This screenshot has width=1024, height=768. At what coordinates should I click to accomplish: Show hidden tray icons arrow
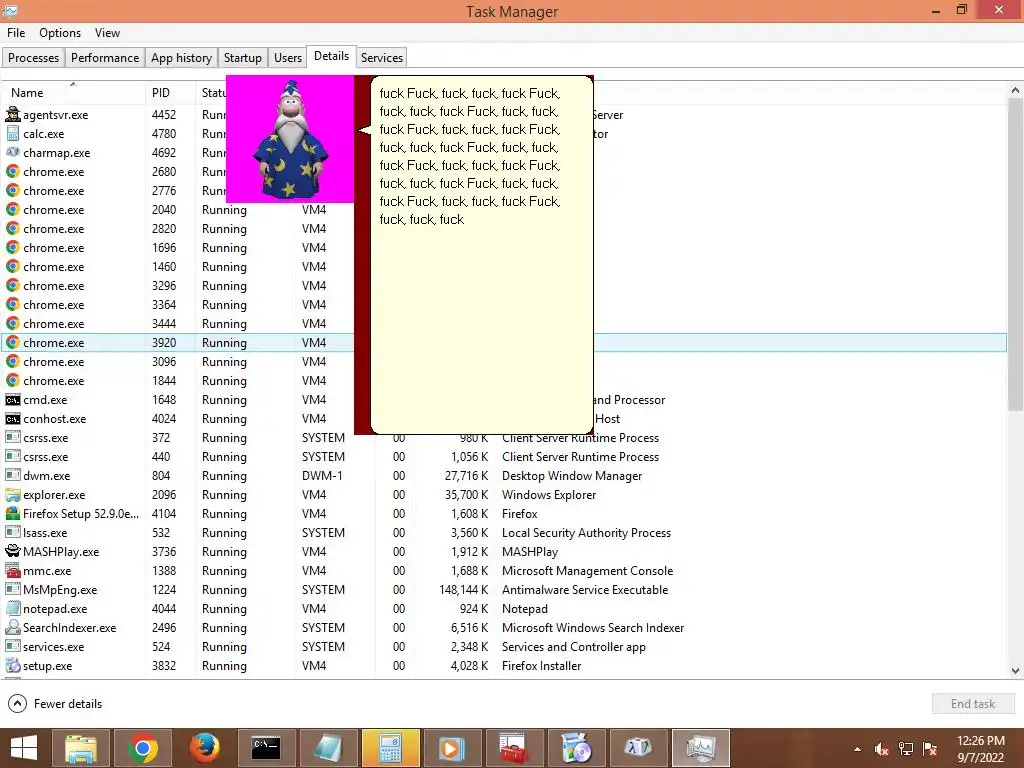pos(857,749)
